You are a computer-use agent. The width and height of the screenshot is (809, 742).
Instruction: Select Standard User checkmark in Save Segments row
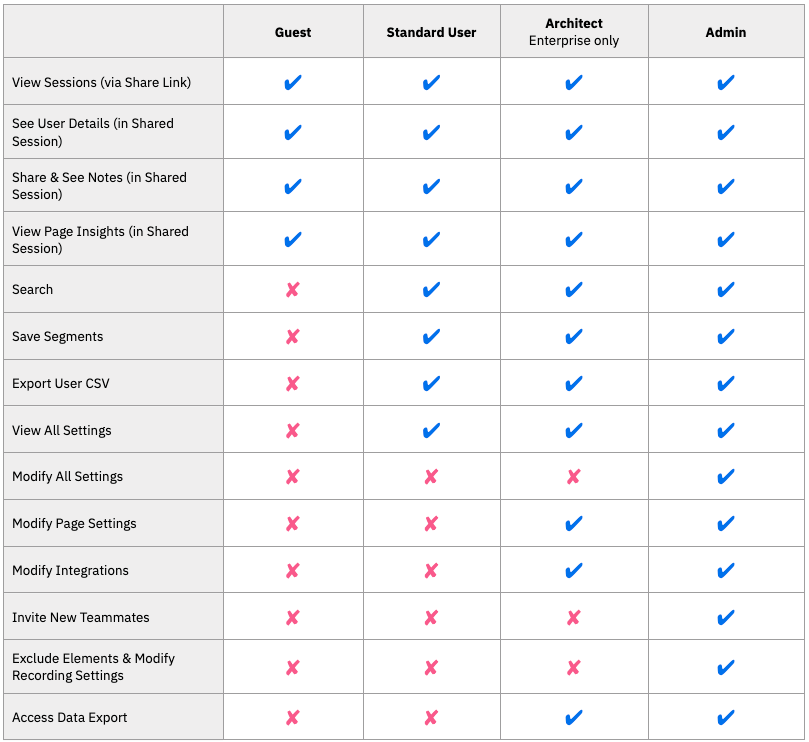pyautogui.click(x=431, y=336)
